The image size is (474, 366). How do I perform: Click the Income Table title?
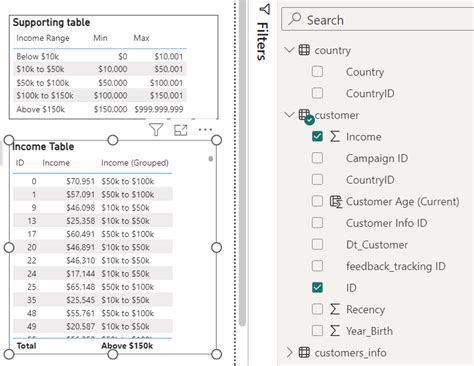click(43, 146)
